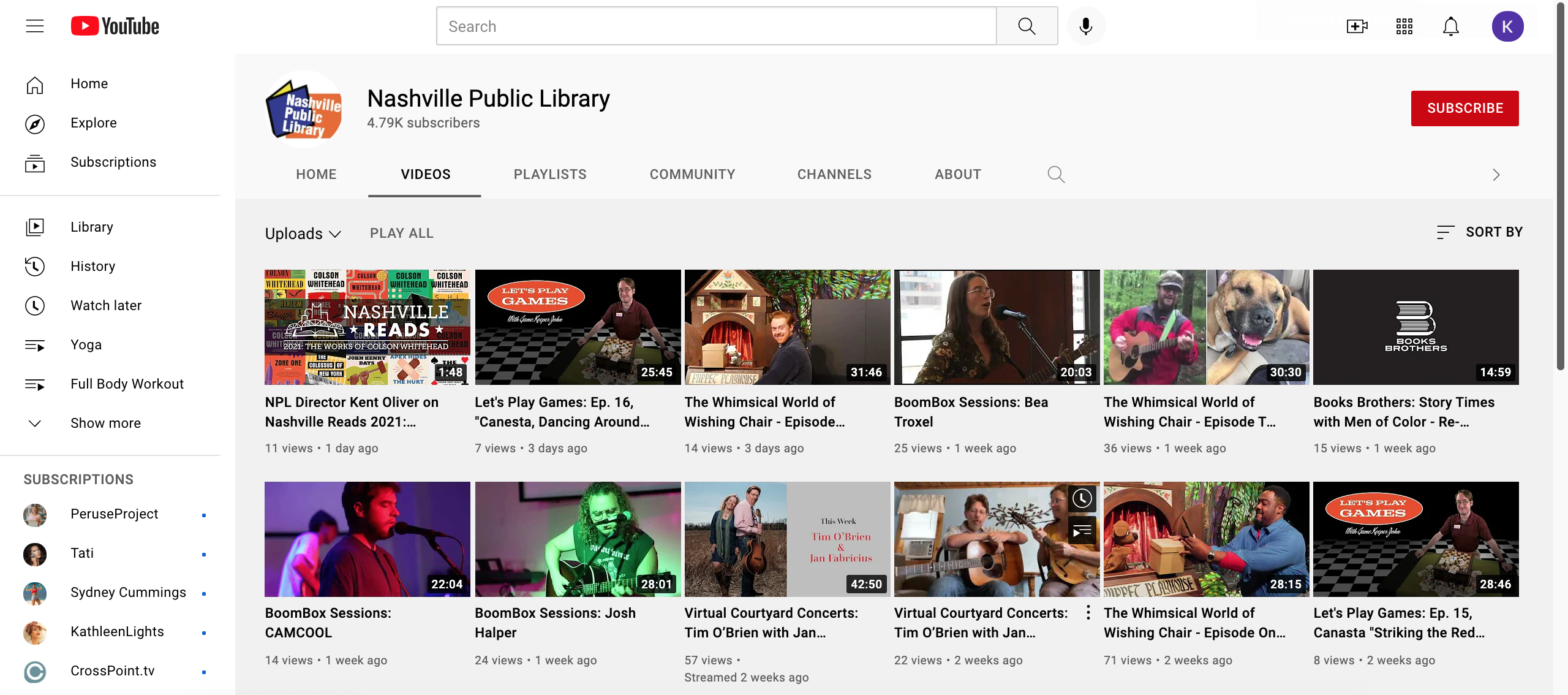Screen dimensions: 1568x695
Task: Open the YouTube apps grid
Action: (x=1404, y=26)
